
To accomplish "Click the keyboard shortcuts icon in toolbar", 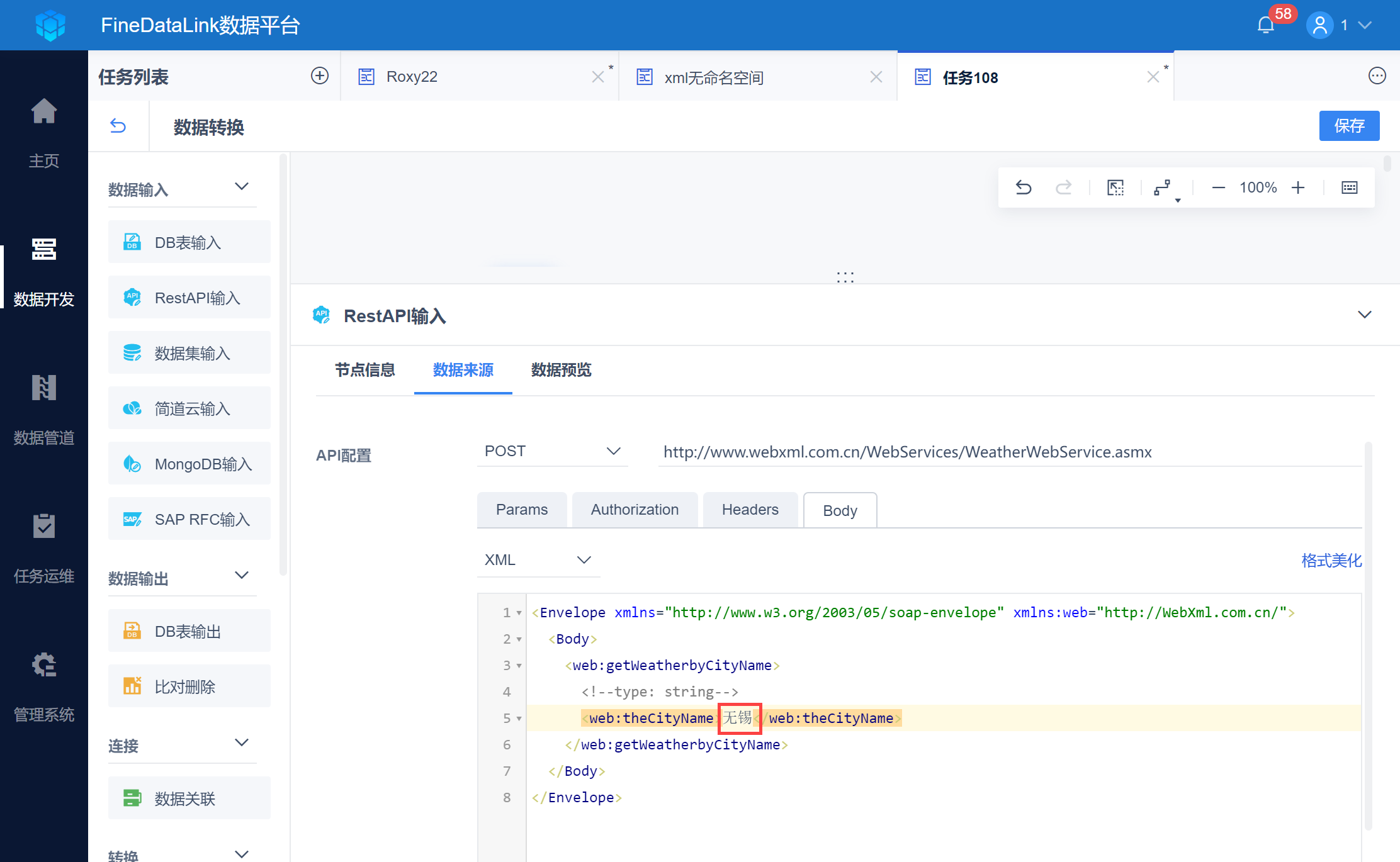I will pyautogui.click(x=1350, y=188).
